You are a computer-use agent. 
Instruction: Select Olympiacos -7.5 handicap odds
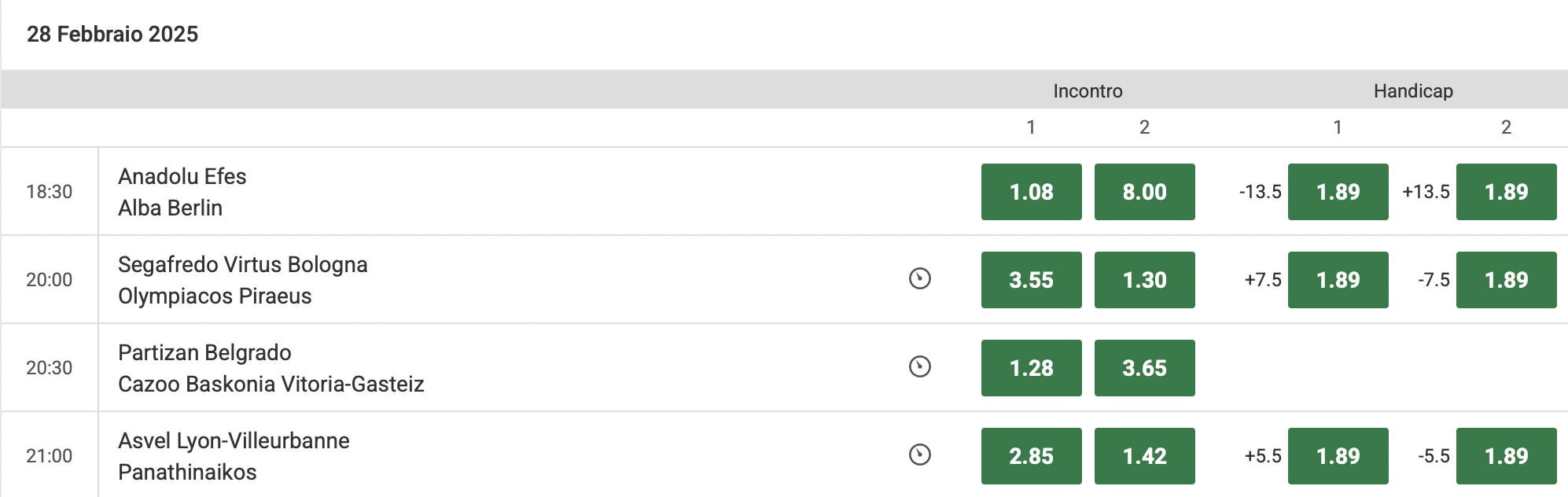point(1506,280)
